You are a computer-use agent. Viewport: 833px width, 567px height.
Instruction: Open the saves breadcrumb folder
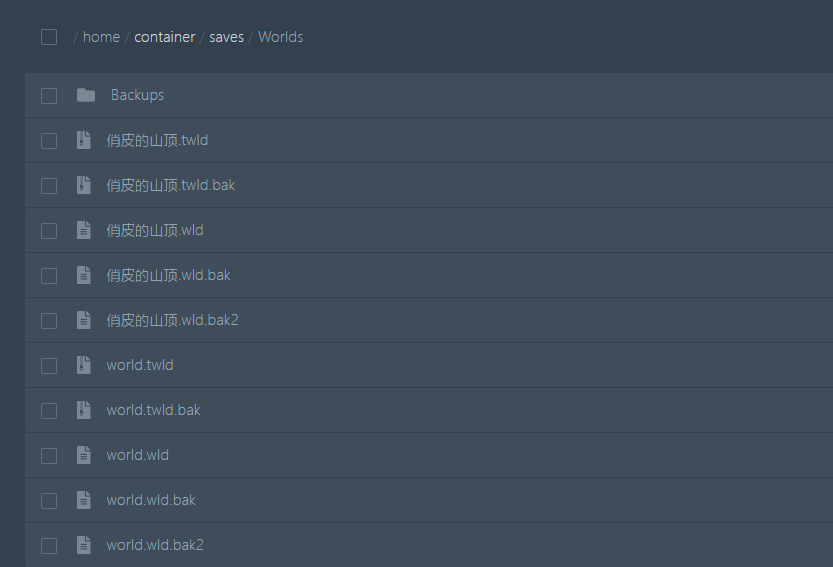click(x=226, y=37)
